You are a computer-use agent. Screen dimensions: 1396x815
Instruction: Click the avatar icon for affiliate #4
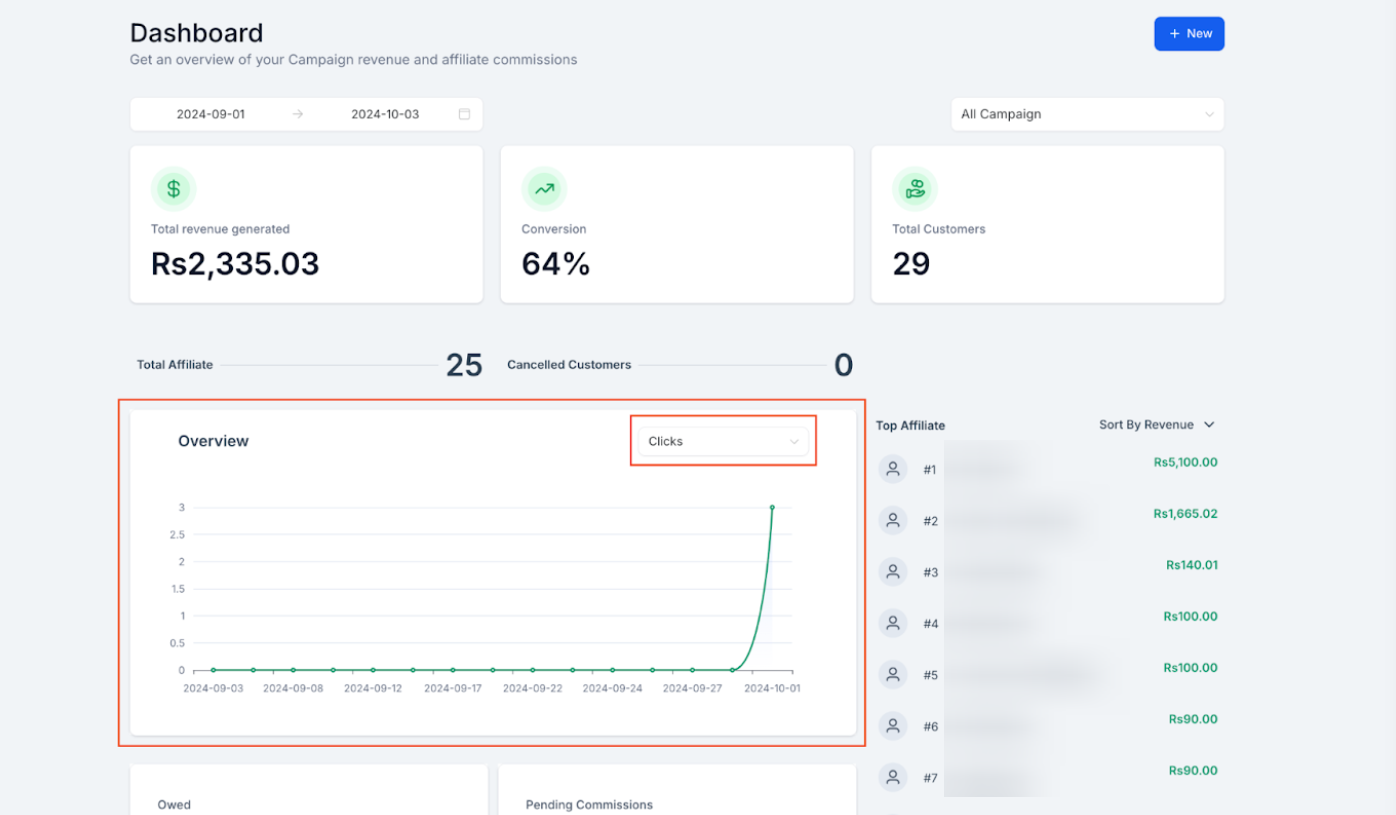(893, 623)
